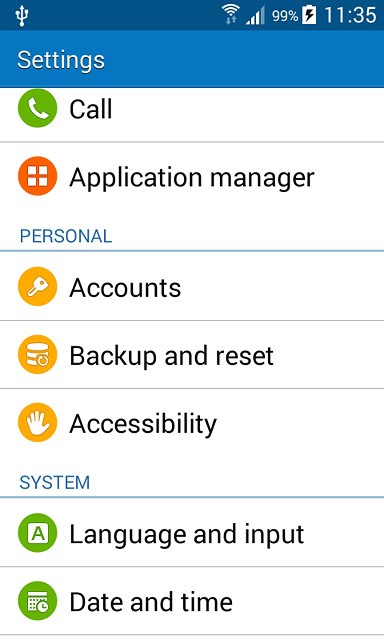Tap the Language and input letter icon
This screenshot has height=640, width=384.
pos(38,533)
